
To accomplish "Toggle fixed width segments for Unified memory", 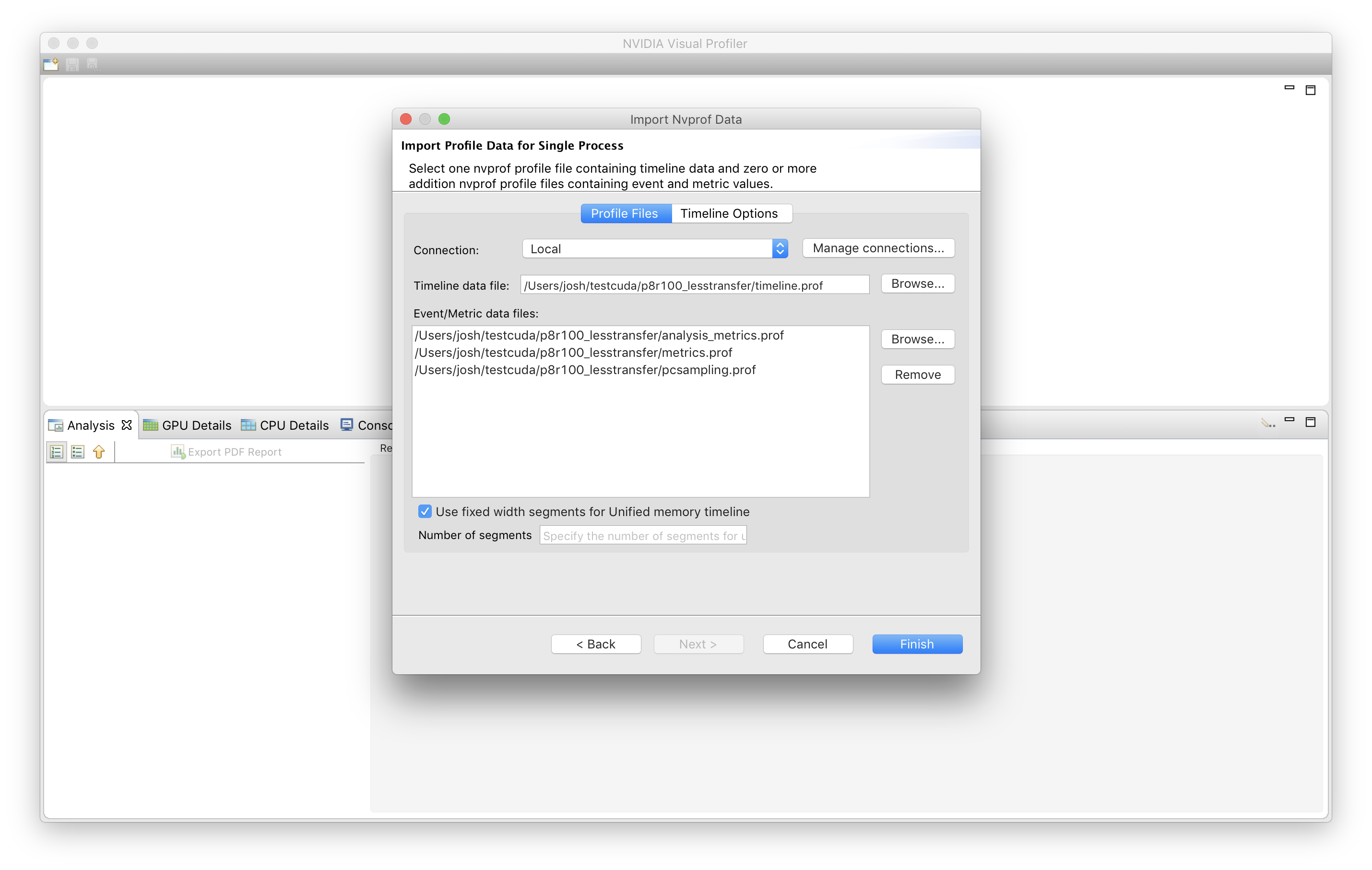I will point(425,512).
